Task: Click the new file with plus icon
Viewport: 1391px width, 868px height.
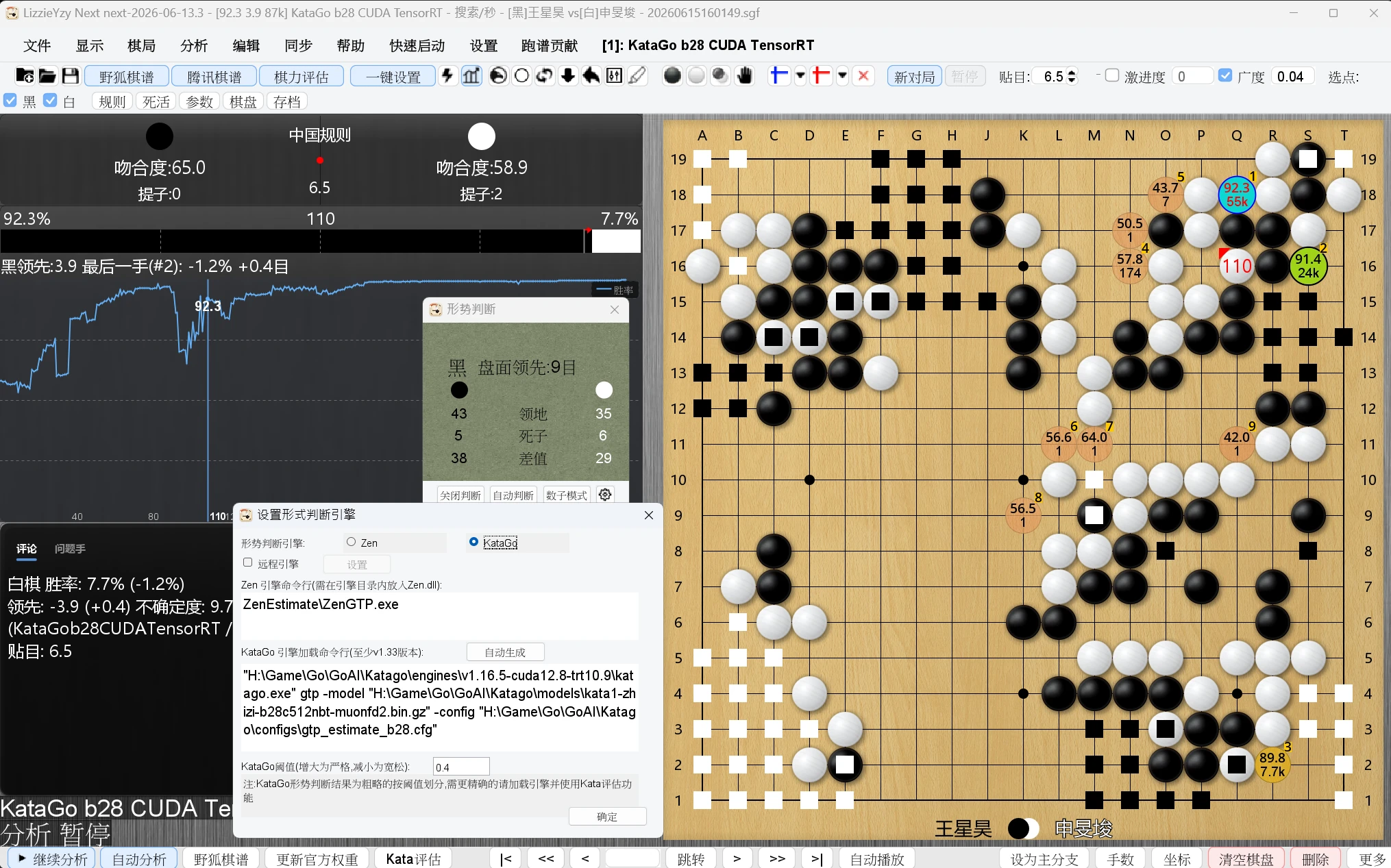Action: 25,76
